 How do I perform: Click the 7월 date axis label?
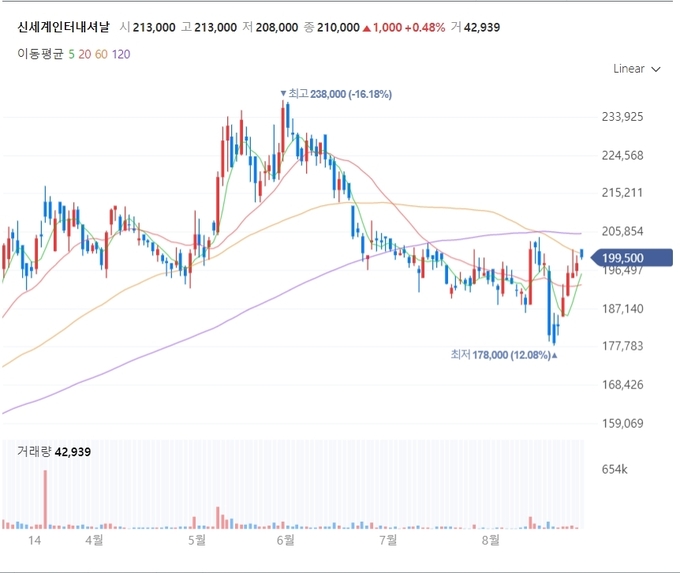pyautogui.click(x=388, y=540)
